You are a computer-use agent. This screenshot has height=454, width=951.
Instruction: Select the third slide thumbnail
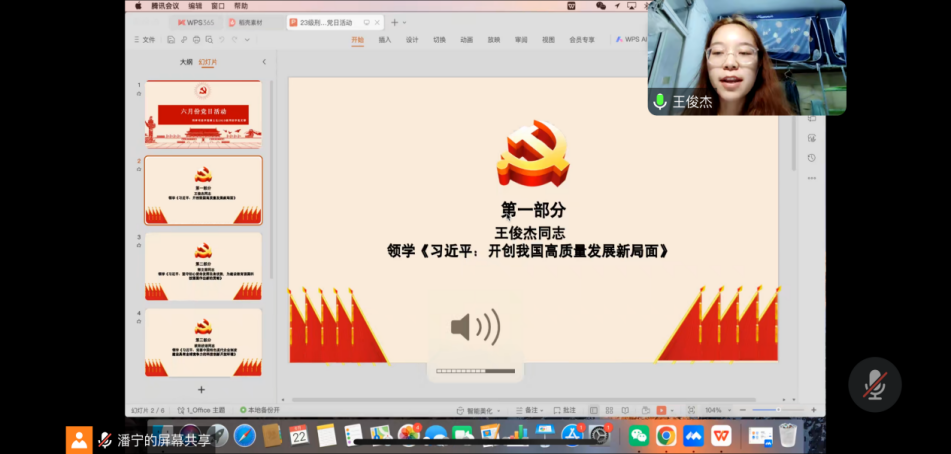coord(203,266)
